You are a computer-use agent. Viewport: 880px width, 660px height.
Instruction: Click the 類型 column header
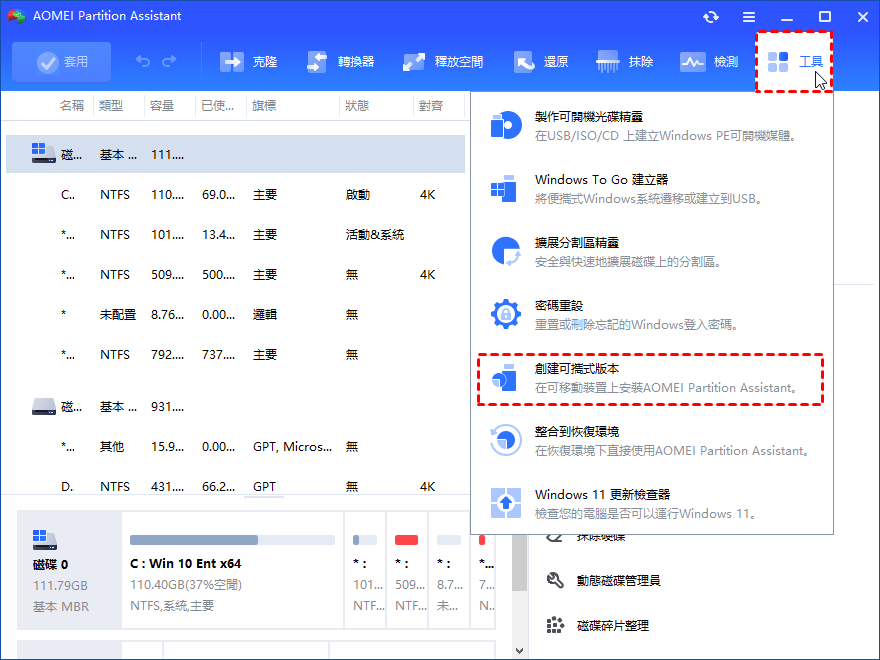coord(111,106)
